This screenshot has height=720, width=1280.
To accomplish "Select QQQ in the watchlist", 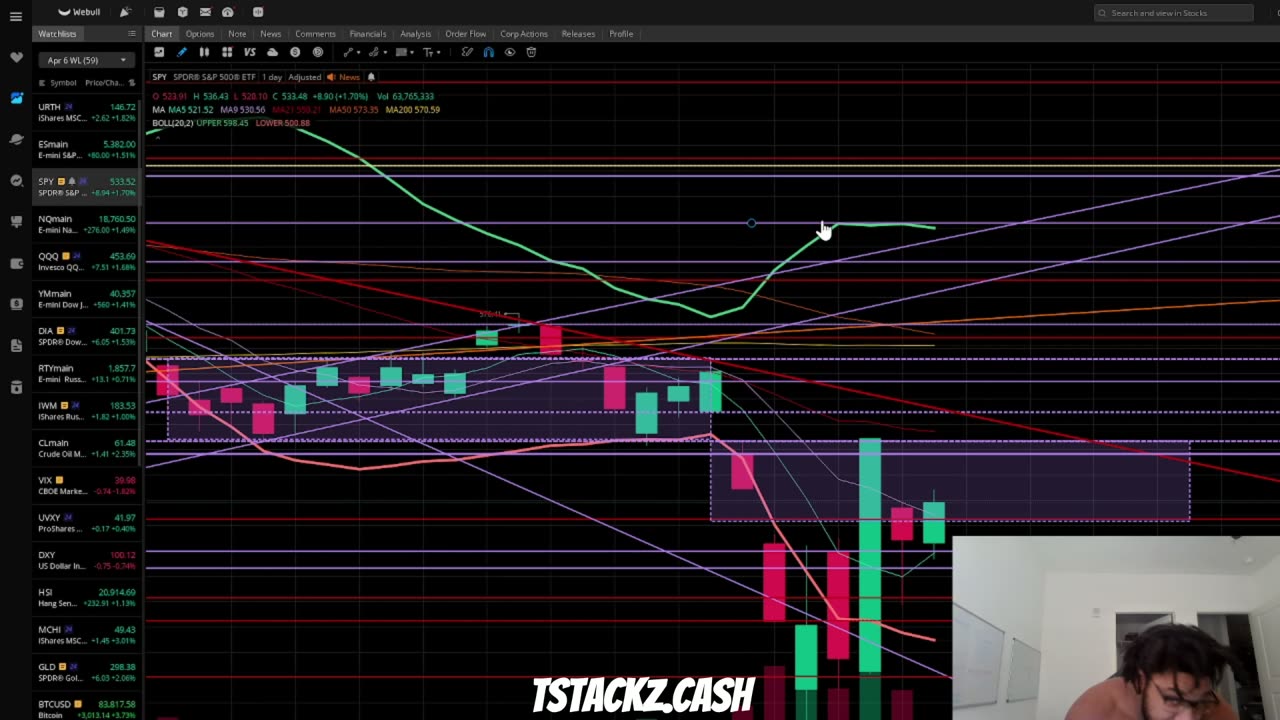I will [88, 261].
